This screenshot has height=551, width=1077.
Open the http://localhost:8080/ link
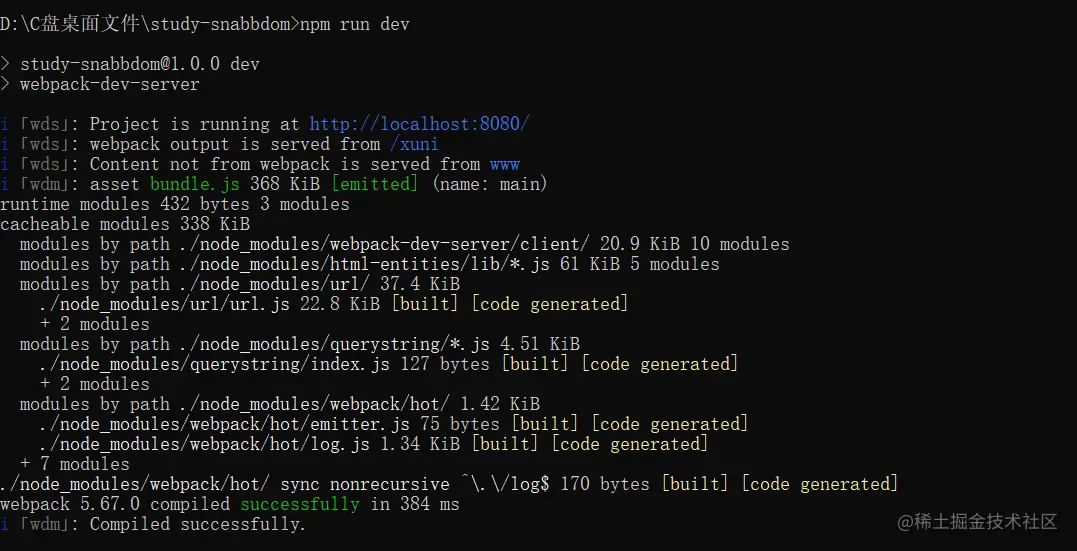click(419, 124)
